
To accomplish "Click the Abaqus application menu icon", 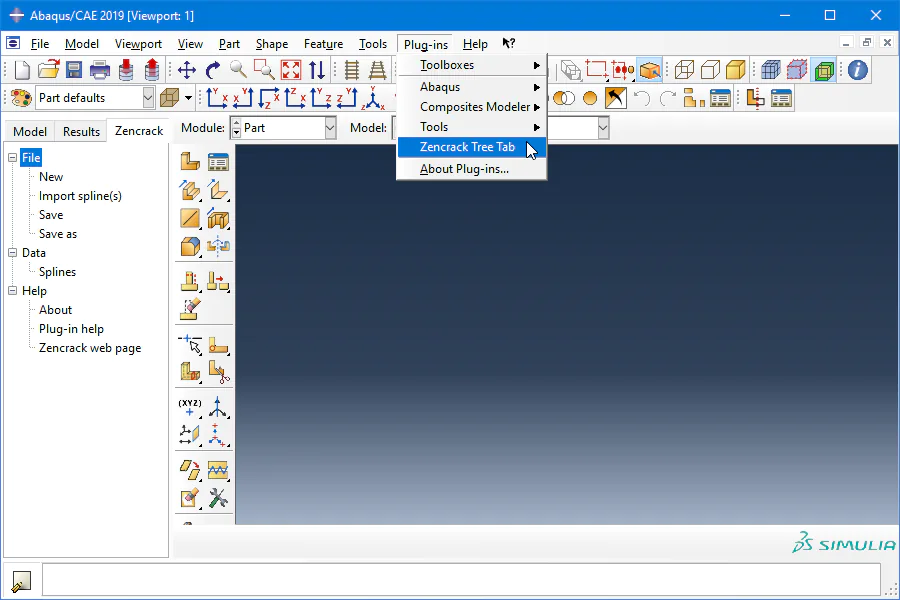I will pyautogui.click(x=13, y=43).
